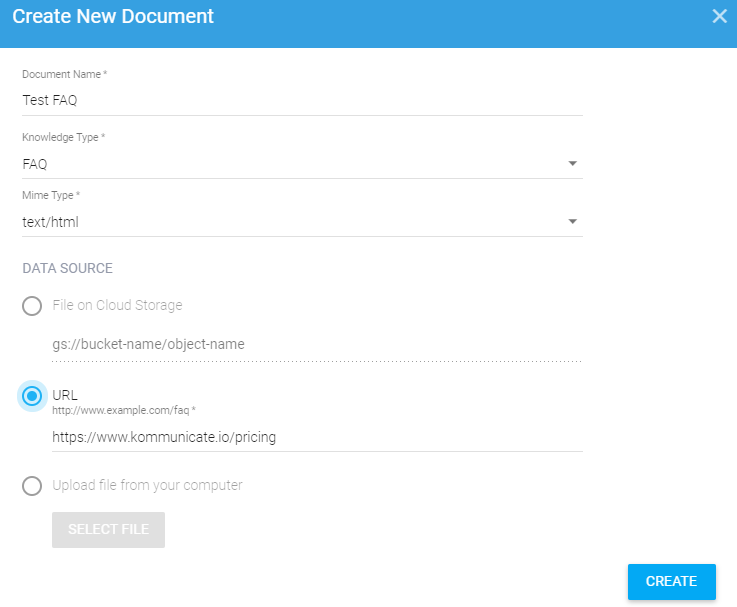Click the Knowledge Type dropdown arrow
737x607 pixels.
coord(572,164)
